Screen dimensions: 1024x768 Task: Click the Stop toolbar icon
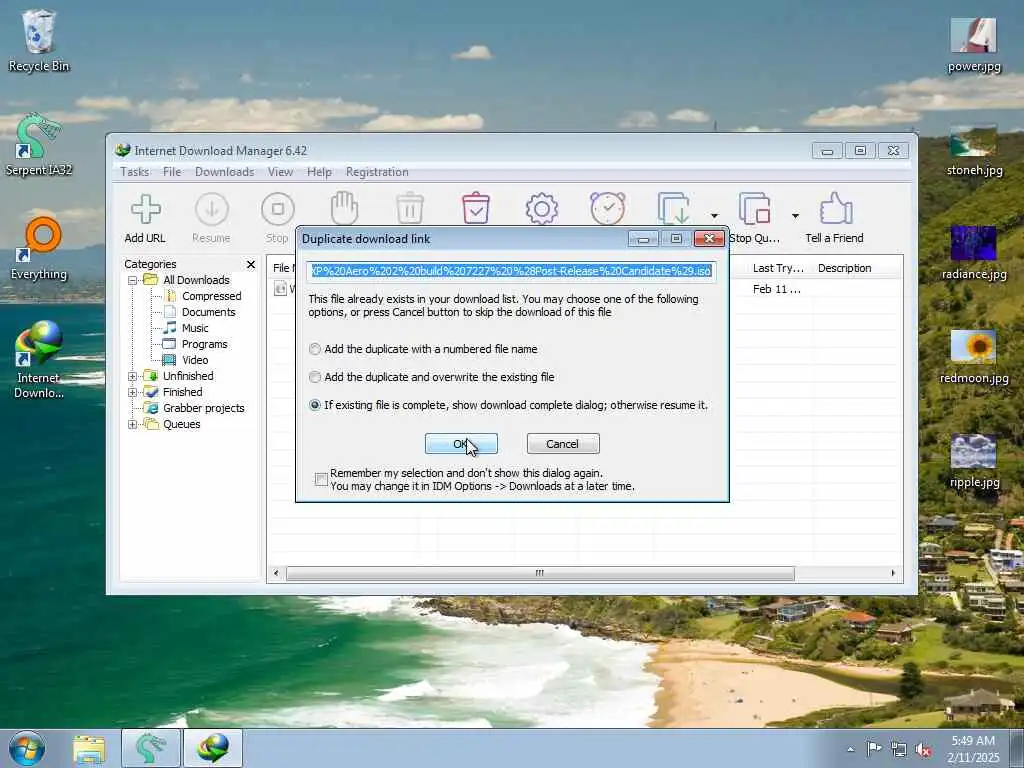[x=278, y=210]
